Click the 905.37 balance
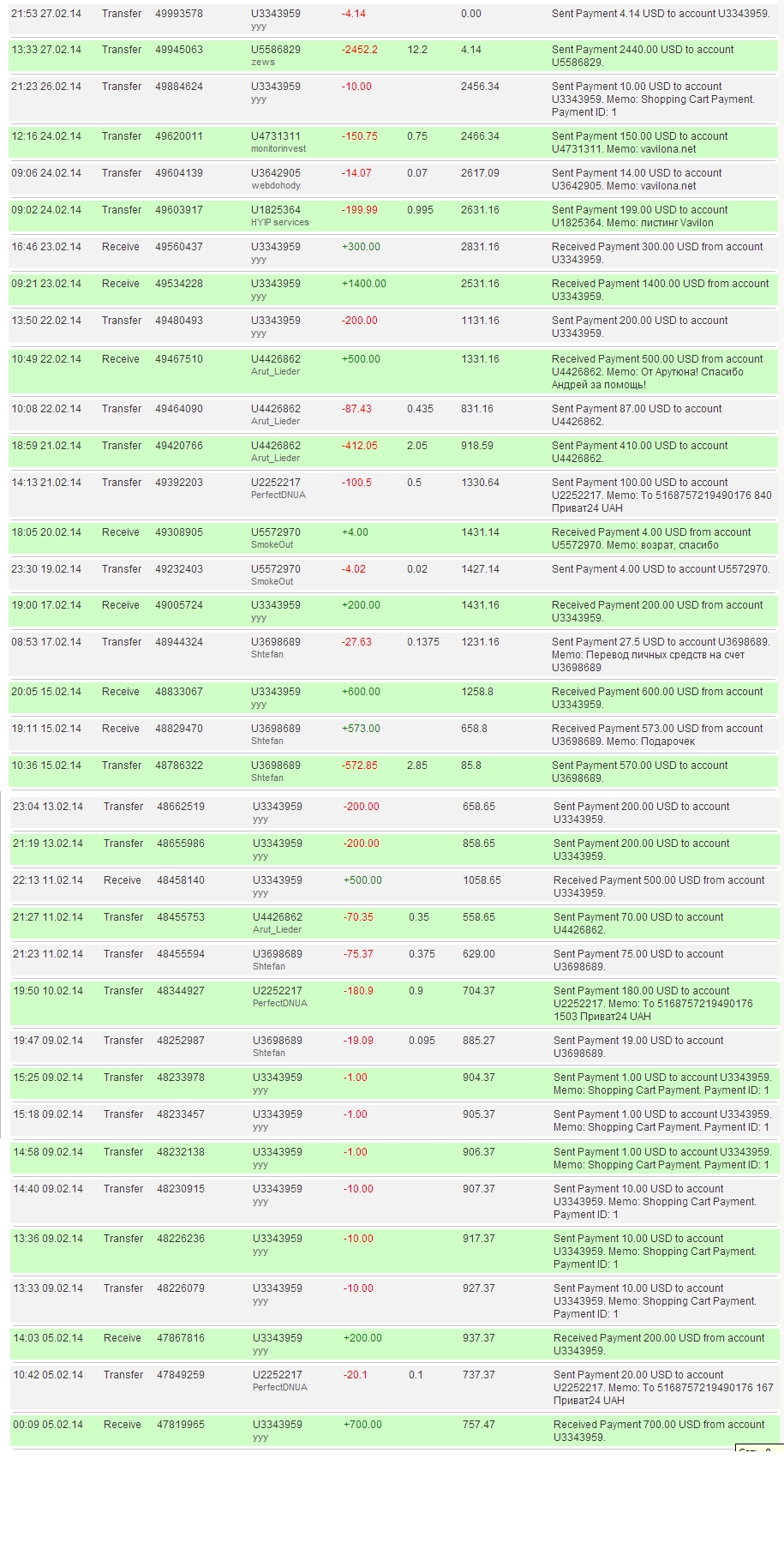Screen dimensions: 784x1543 point(479,1114)
